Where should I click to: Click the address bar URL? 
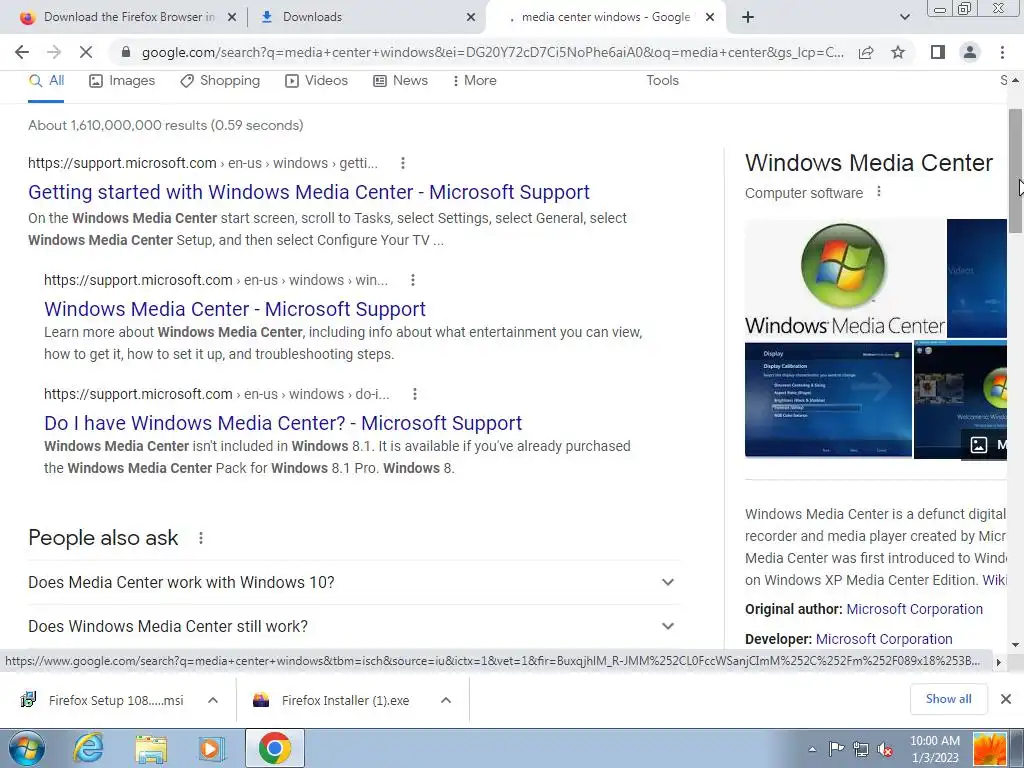[493, 52]
